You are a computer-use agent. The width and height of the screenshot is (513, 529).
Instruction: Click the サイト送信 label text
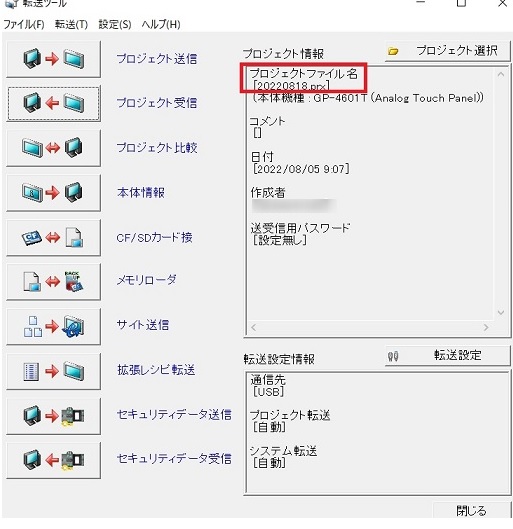pyautogui.click(x=143, y=325)
